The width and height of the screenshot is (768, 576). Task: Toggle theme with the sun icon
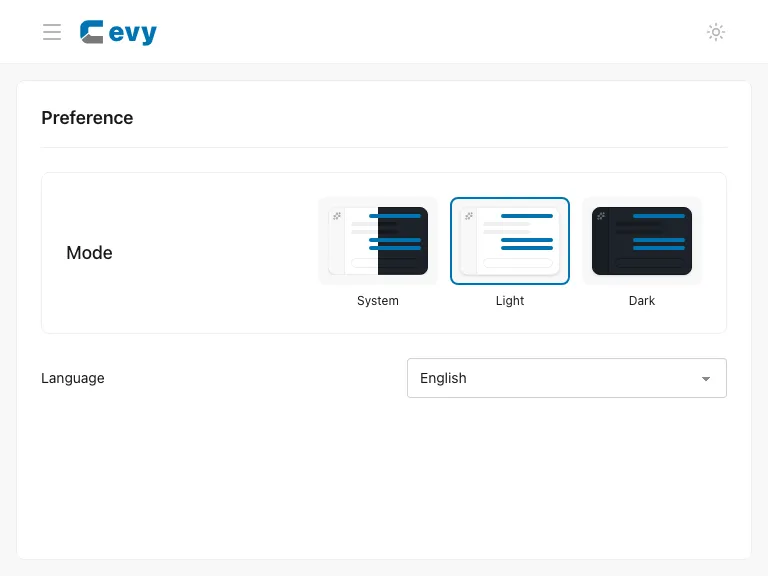click(x=716, y=32)
